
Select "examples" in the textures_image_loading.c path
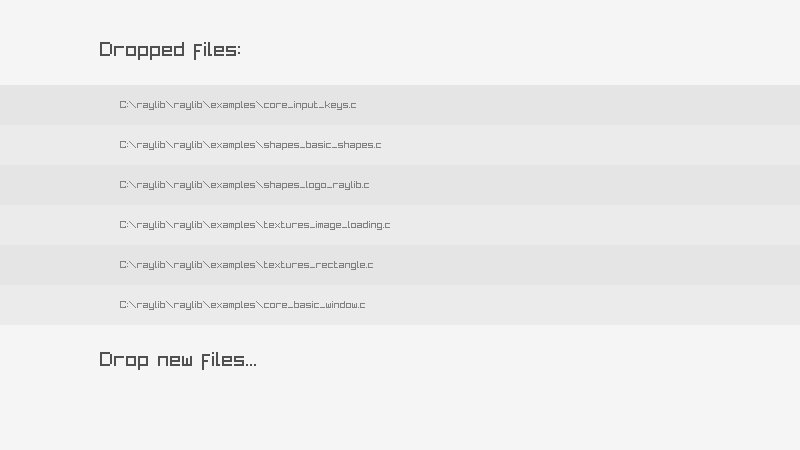click(x=233, y=225)
